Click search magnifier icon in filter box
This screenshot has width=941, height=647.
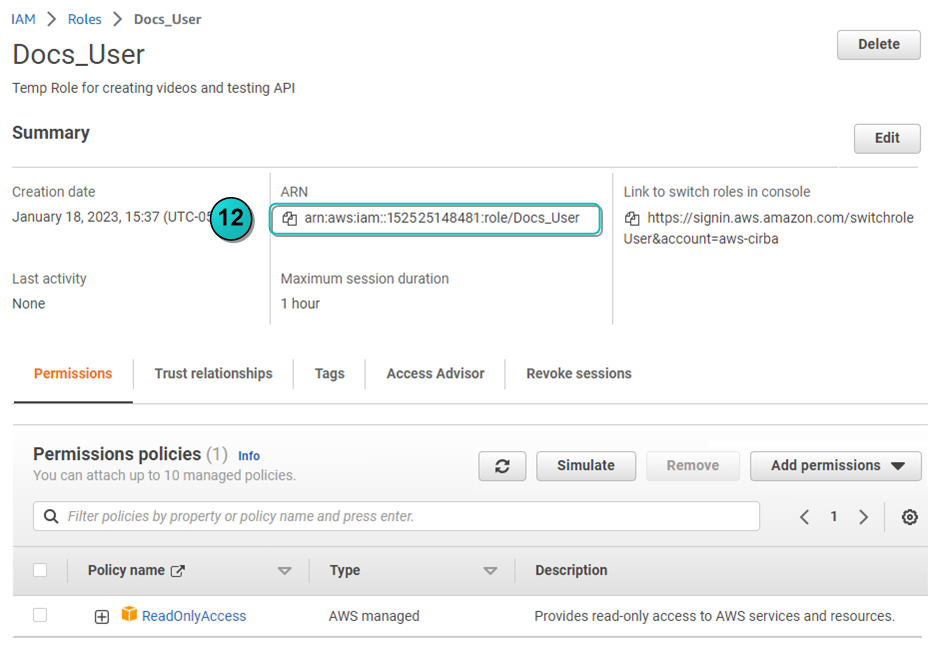(52, 517)
